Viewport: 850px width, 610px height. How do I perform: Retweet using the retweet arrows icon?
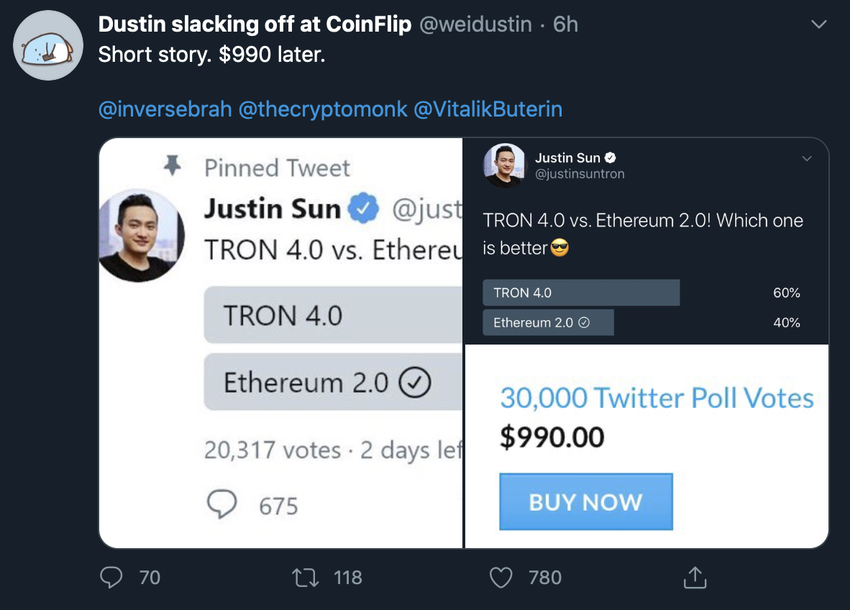305,577
